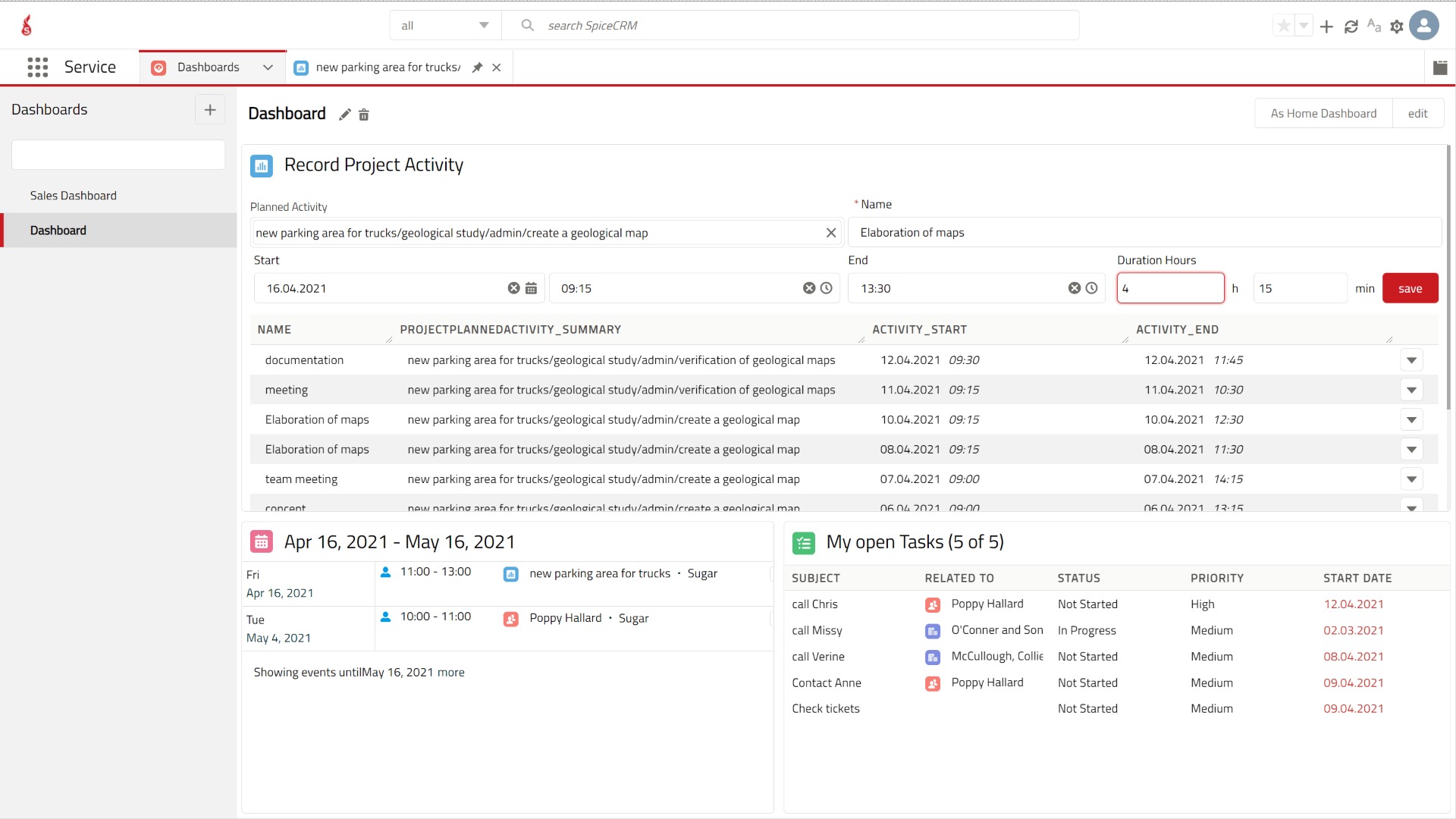Click As Home Dashboard button
Image resolution: width=1456 pixels, height=819 pixels.
pyautogui.click(x=1323, y=114)
